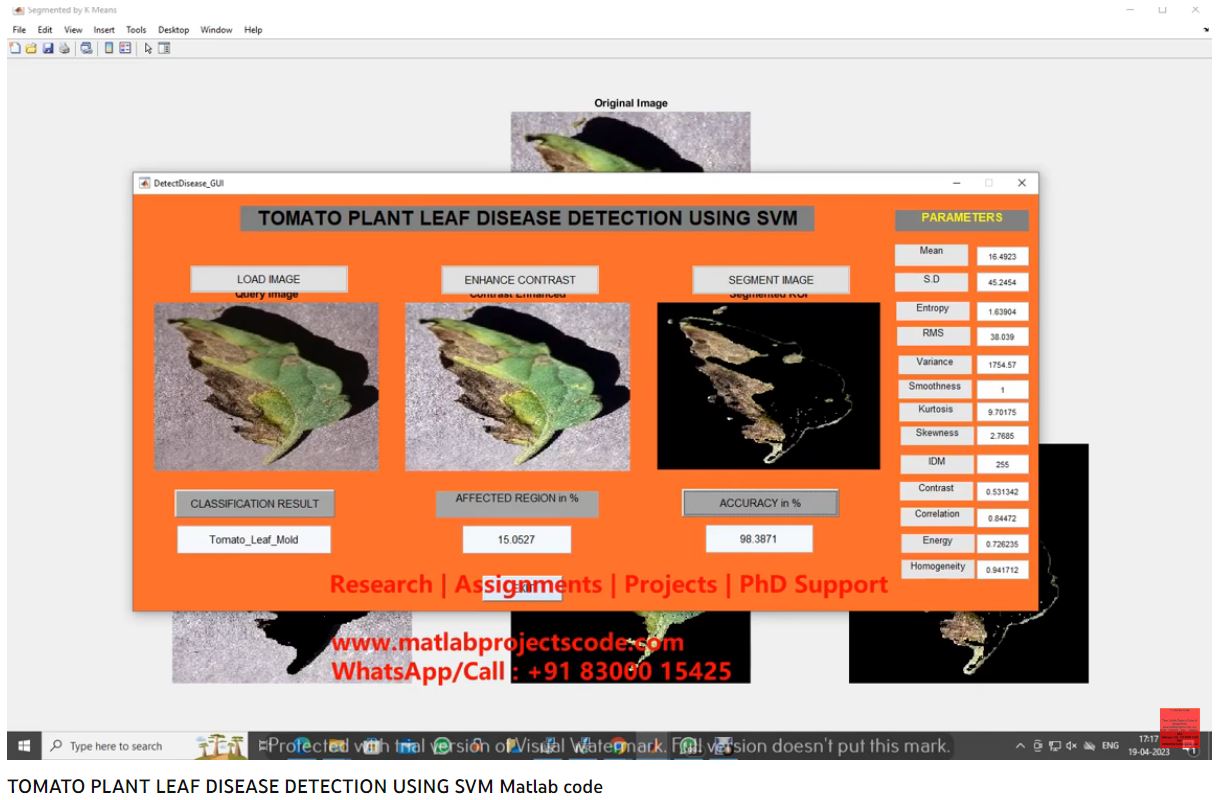This screenshot has width=1221, height=800.
Task: Click the S.D parameter label
Action: (x=931, y=280)
